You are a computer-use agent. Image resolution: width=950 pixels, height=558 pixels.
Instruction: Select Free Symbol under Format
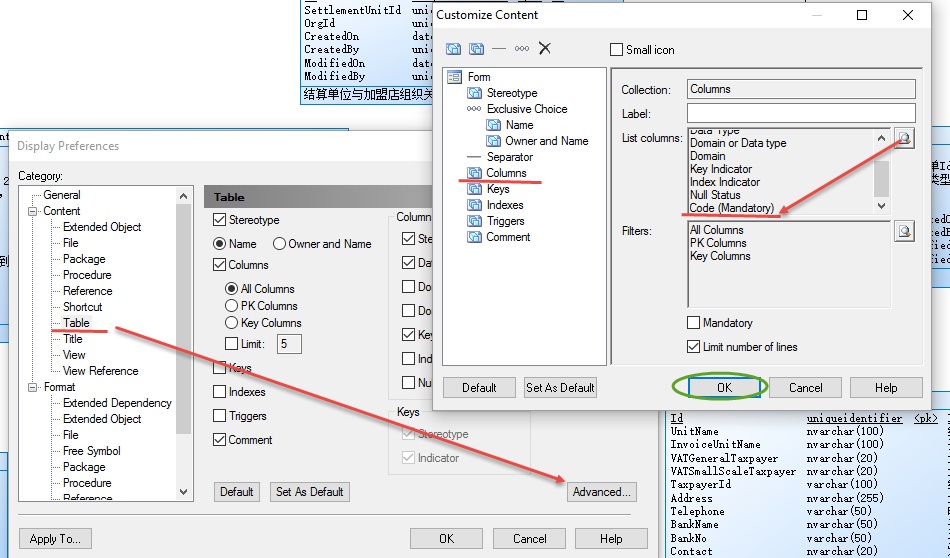[91, 451]
